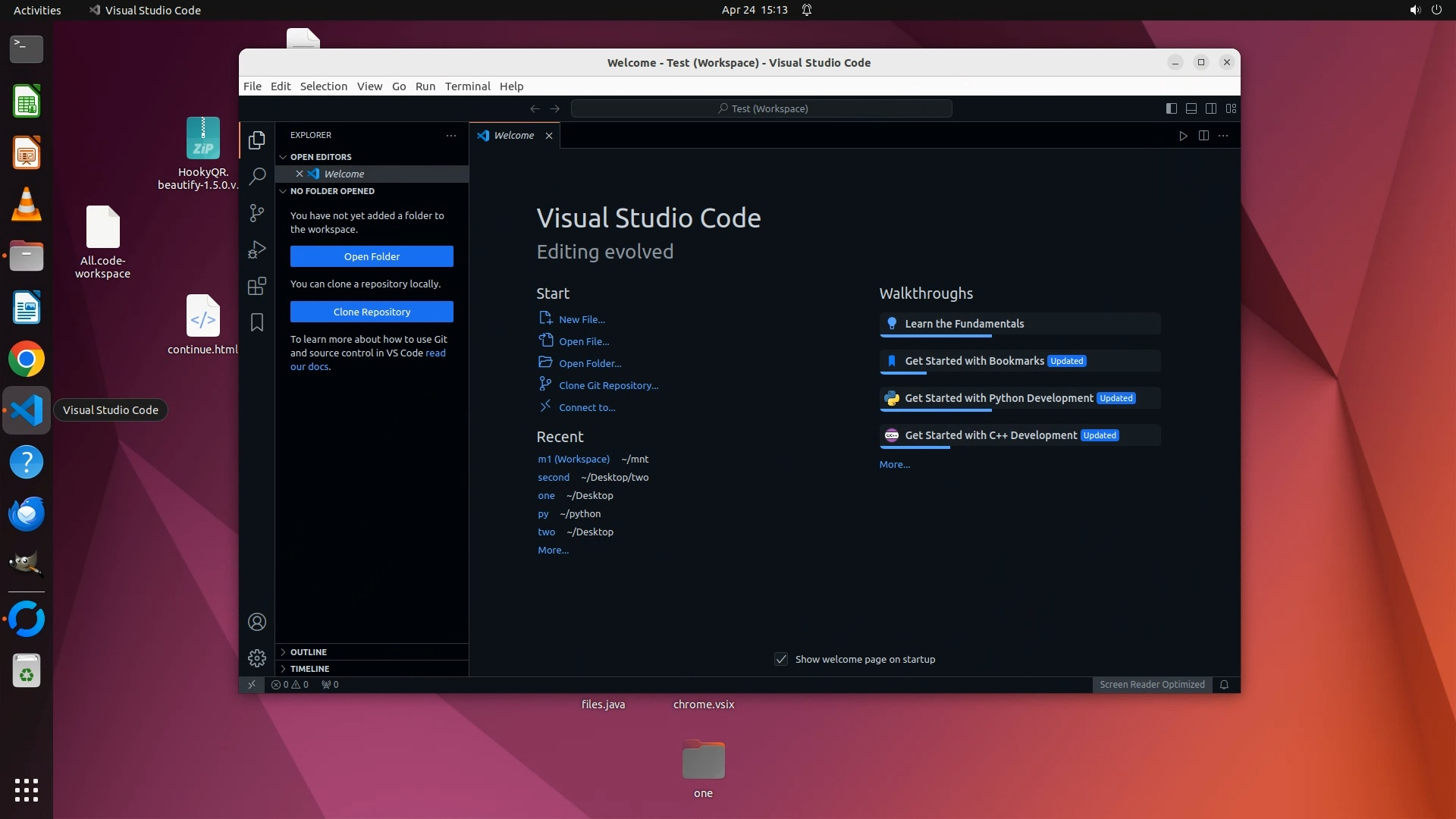Uncheck Show welcome page on startup
This screenshot has width=1456, height=819.
tap(781, 659)
